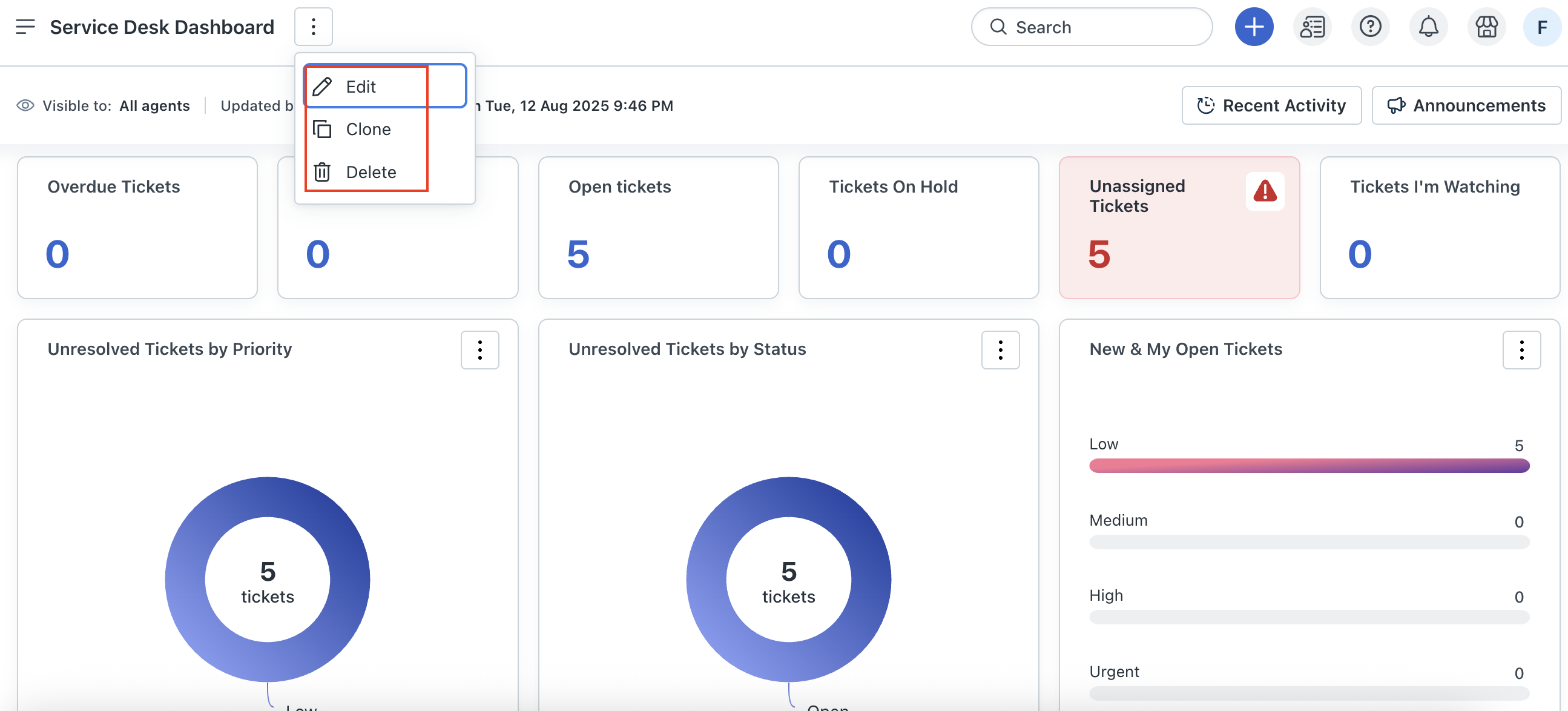
Task: Select Delete from the dashboard menu
Action: click(x=370, y=172)
